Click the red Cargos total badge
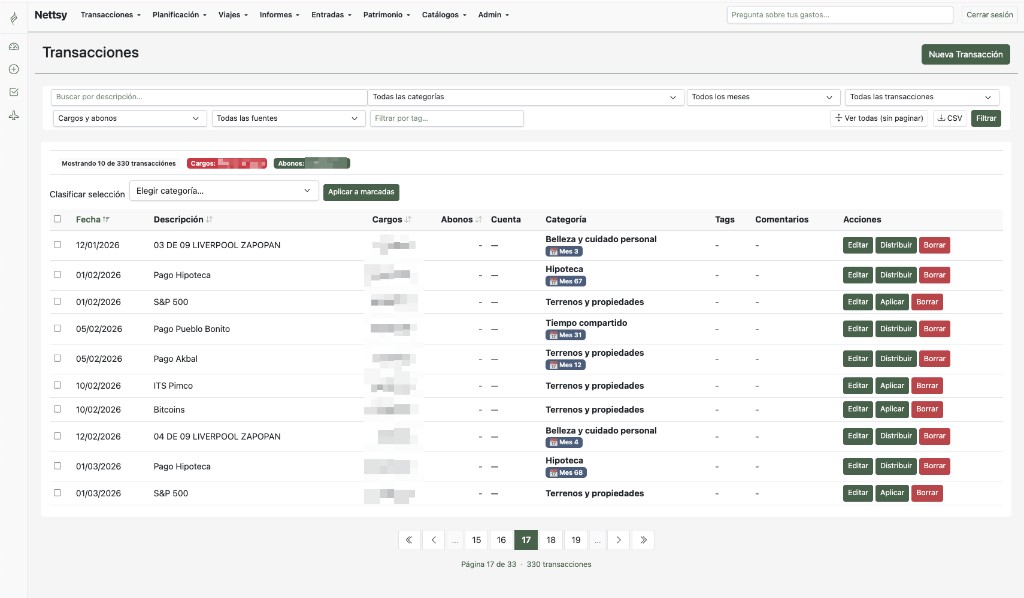The width and height of the screenshot is (1024, 598). (x=227, y=163)
